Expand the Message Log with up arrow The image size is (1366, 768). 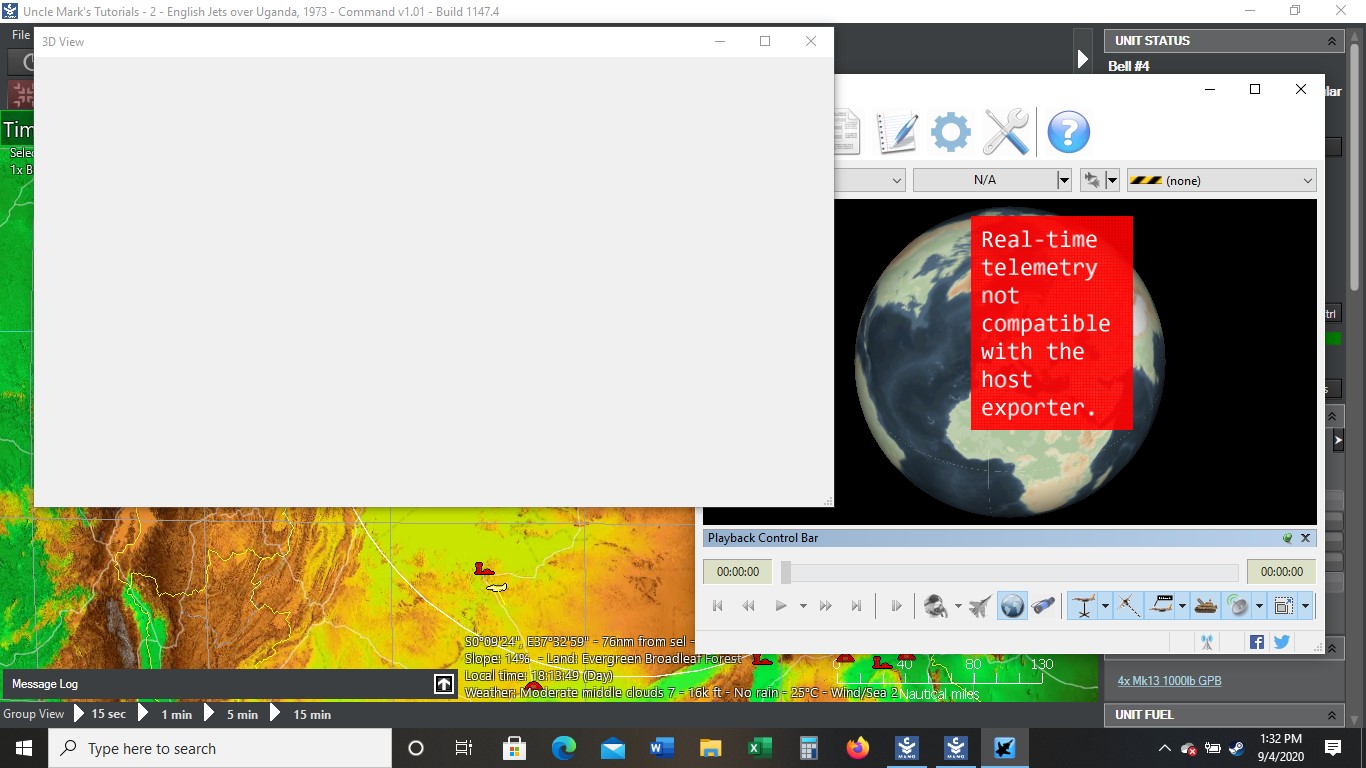[x=444, y=684]
